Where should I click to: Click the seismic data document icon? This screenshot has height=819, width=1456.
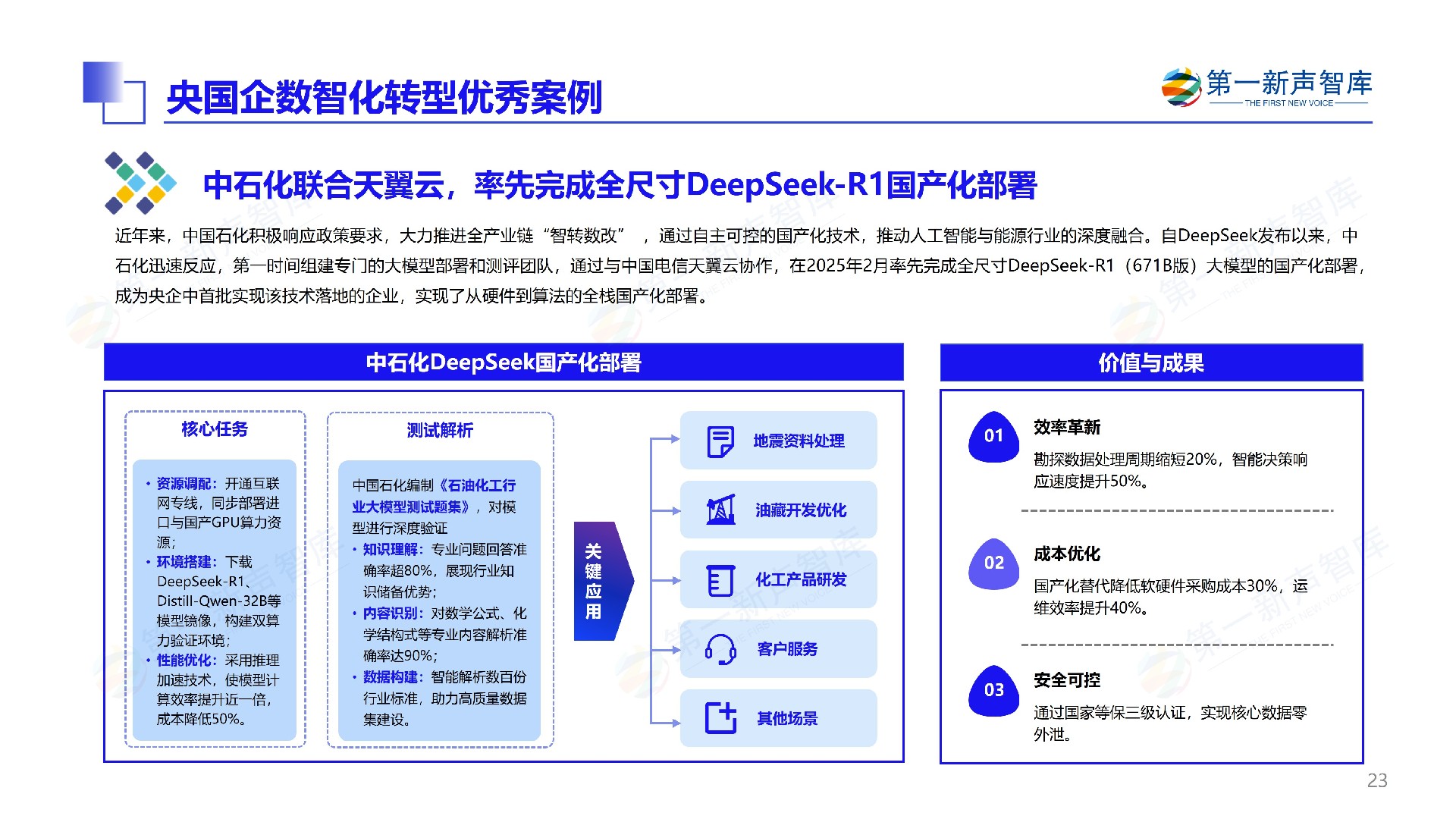720,441
